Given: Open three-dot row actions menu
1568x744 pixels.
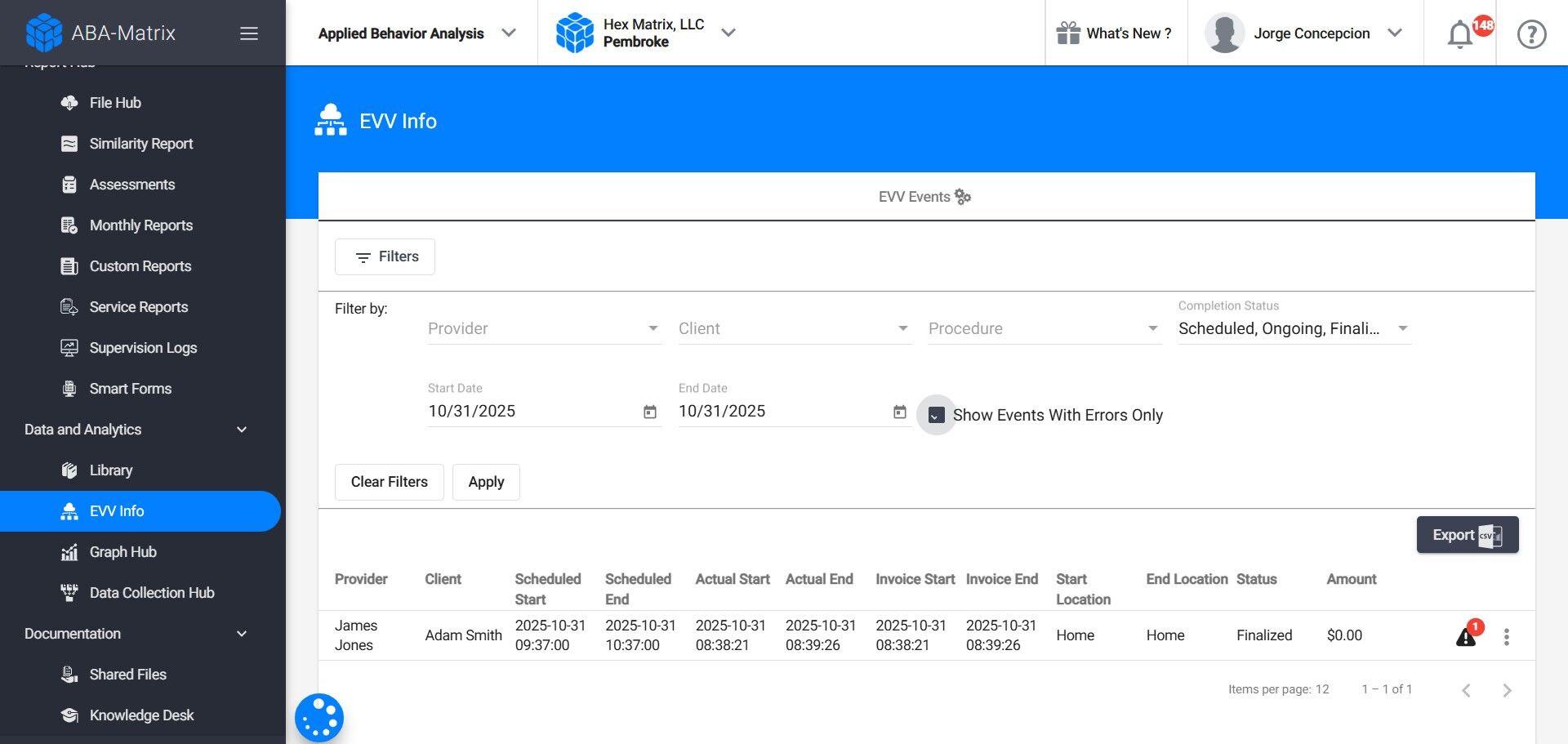Looking at the screenshot, I should point(1507,637).
